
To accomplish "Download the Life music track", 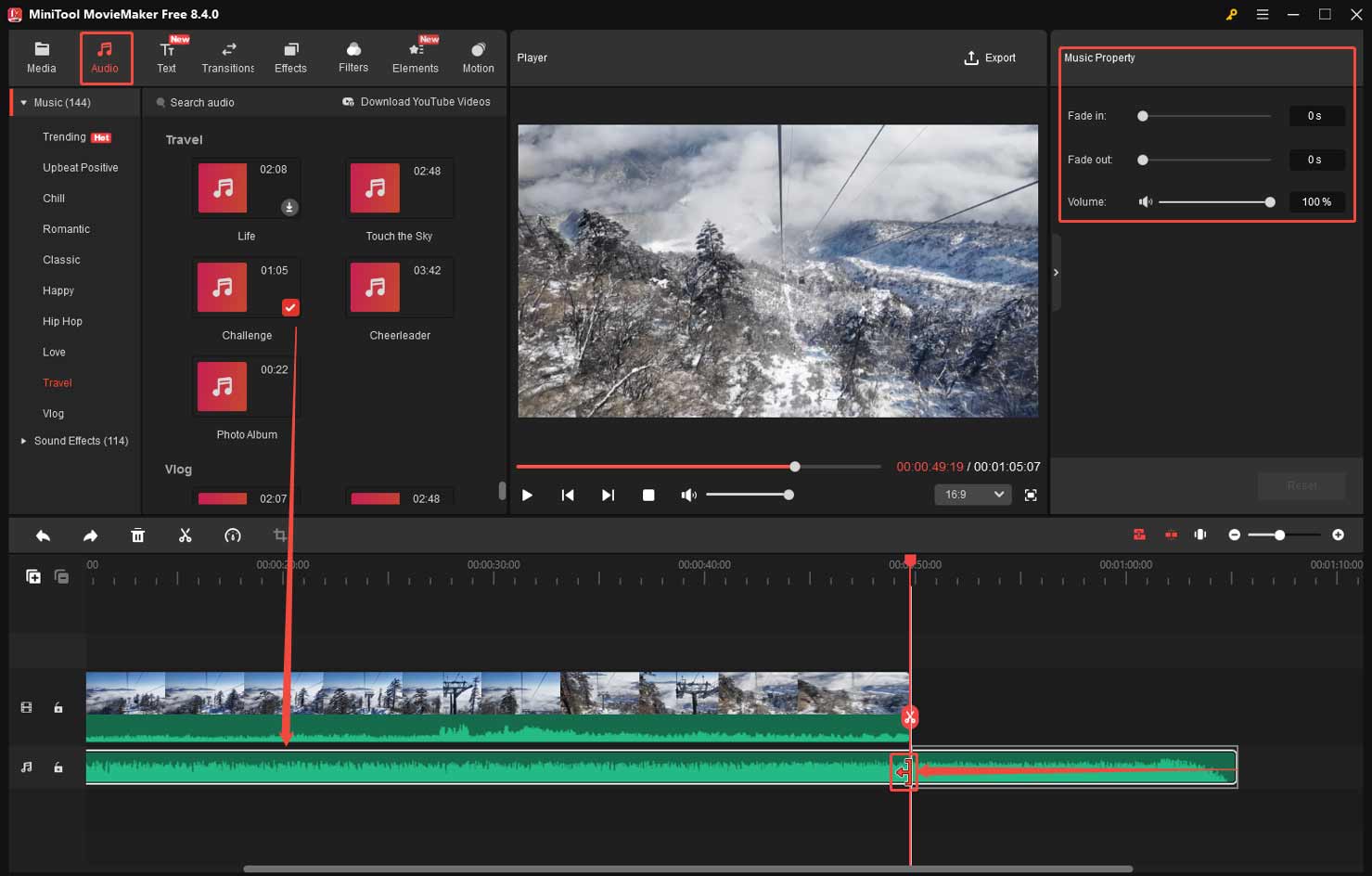I will coord(289,207).
